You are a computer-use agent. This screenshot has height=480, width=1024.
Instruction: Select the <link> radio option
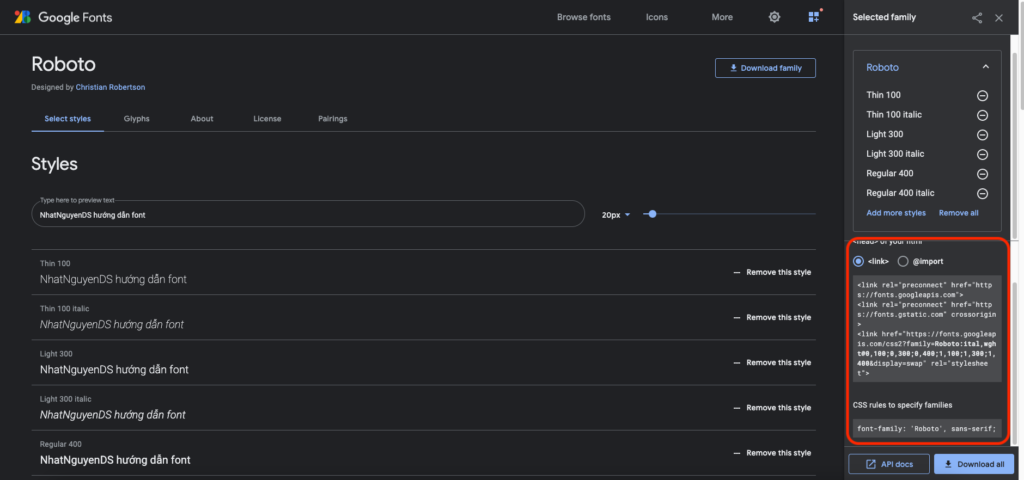[x=859, y=261]
